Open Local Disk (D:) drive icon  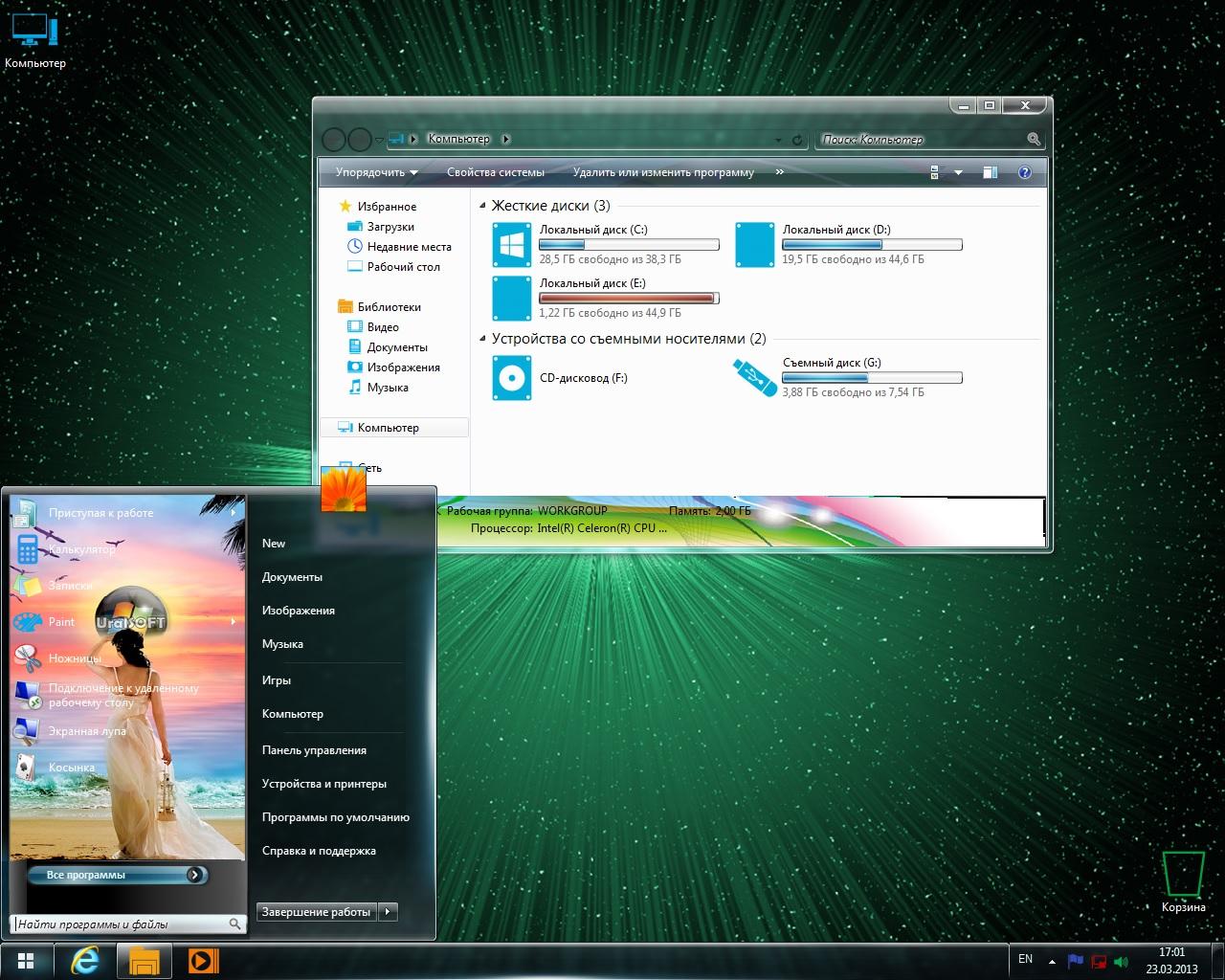click(x=754, y=244)
